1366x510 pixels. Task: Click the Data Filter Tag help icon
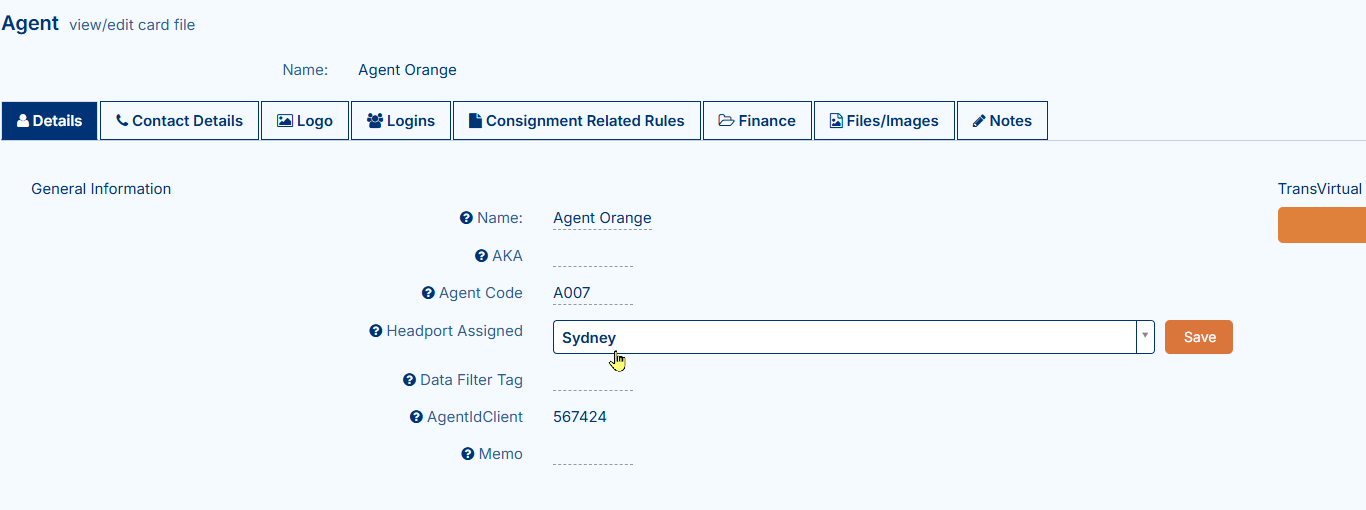coord(409,380)
